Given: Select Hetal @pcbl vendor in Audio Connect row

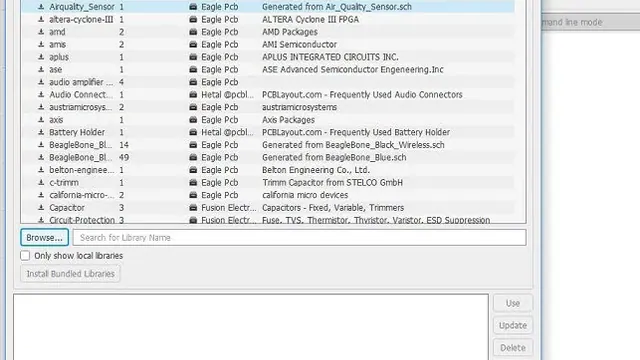Looking at the screenshot, I should 227,95.
